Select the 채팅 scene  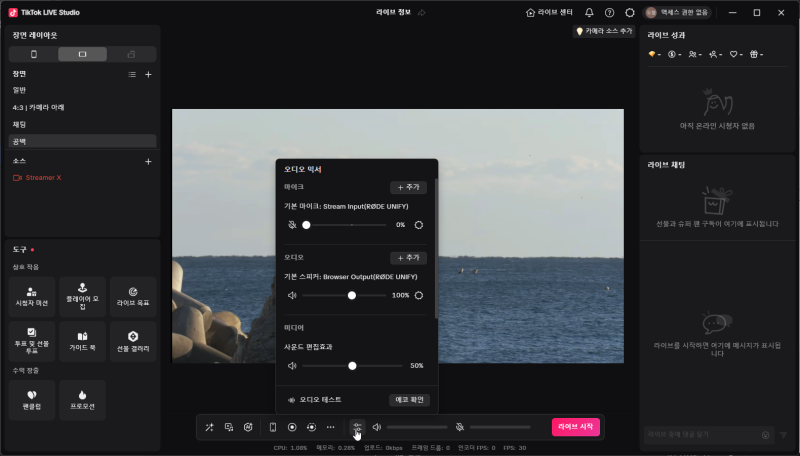(82, 124)
